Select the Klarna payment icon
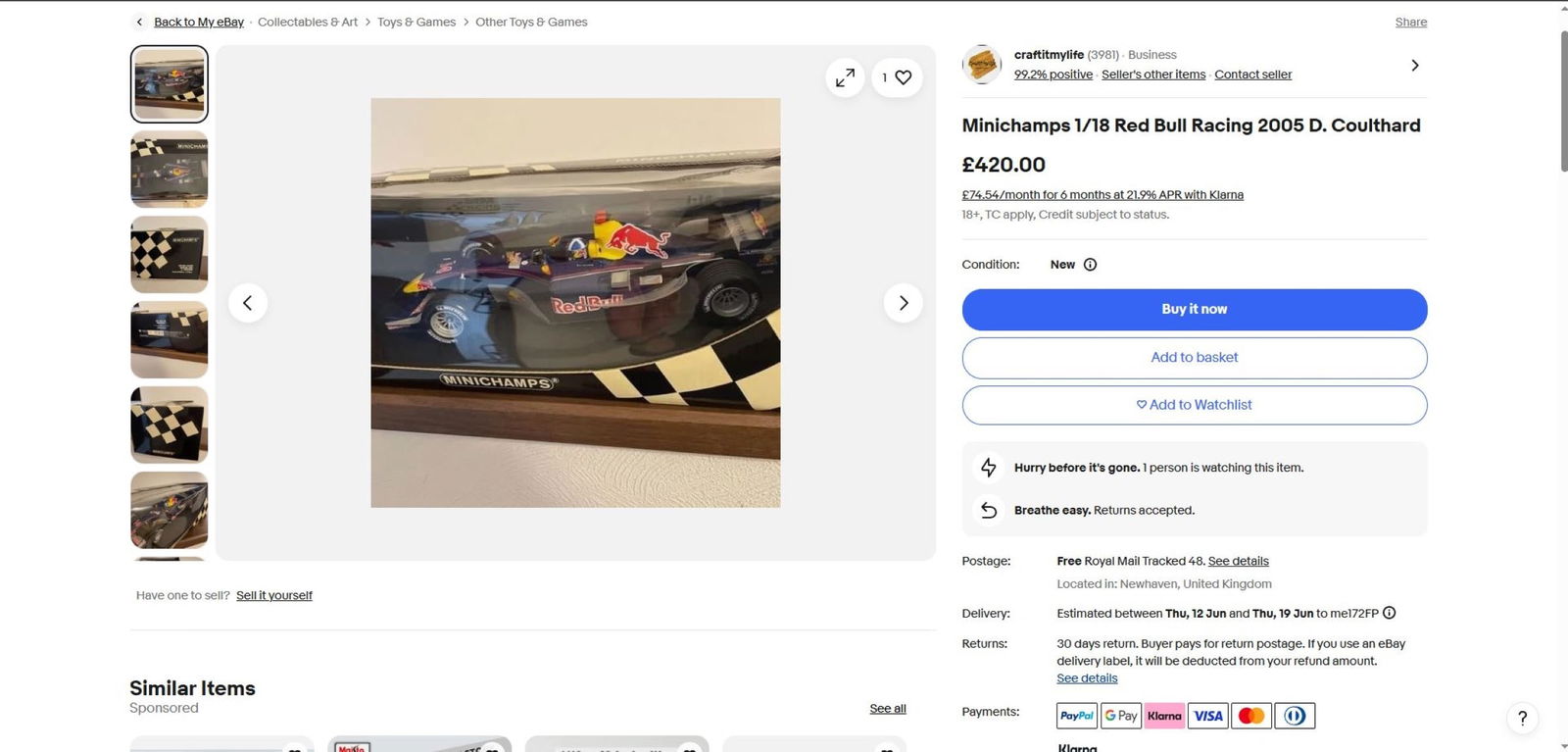Viewport: 1568px width, 752px height. pos(1164,716)
